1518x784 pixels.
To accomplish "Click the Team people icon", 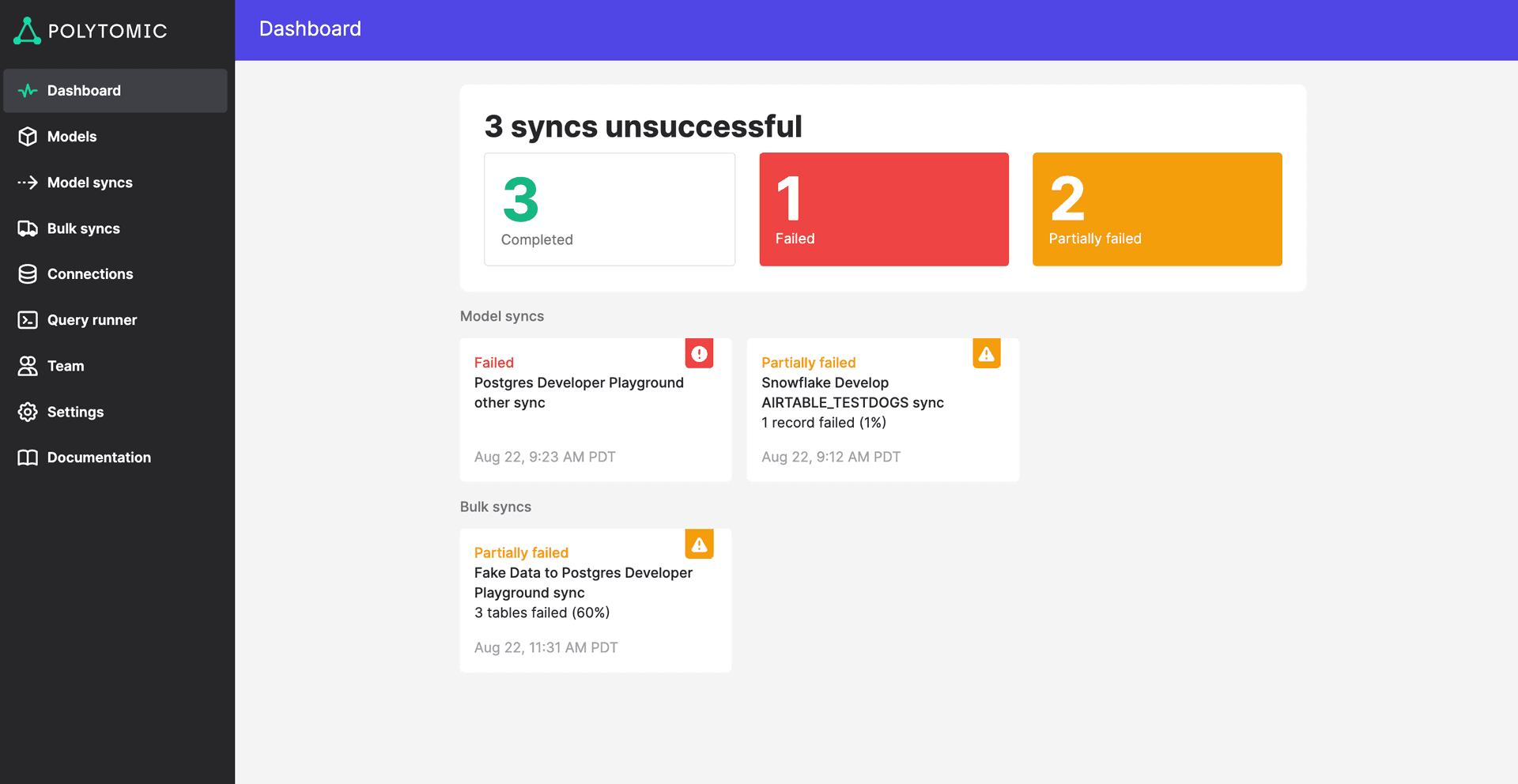I will (28, 366).
